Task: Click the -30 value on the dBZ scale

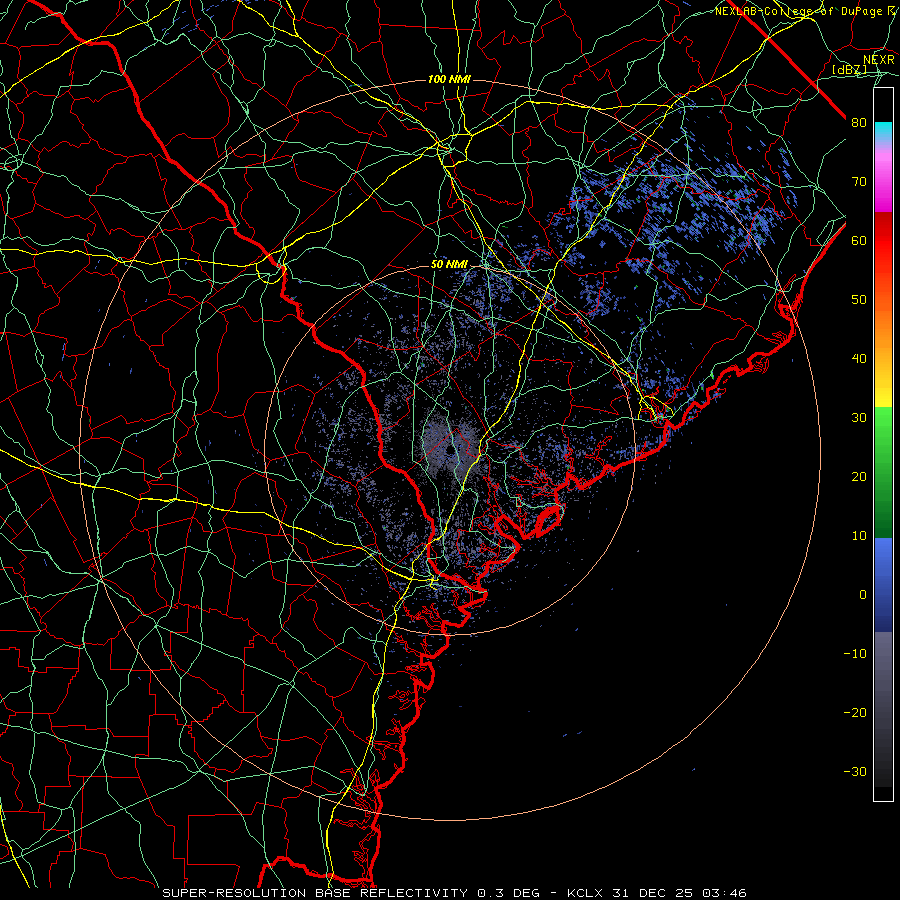Action: (x=855, y=771)
